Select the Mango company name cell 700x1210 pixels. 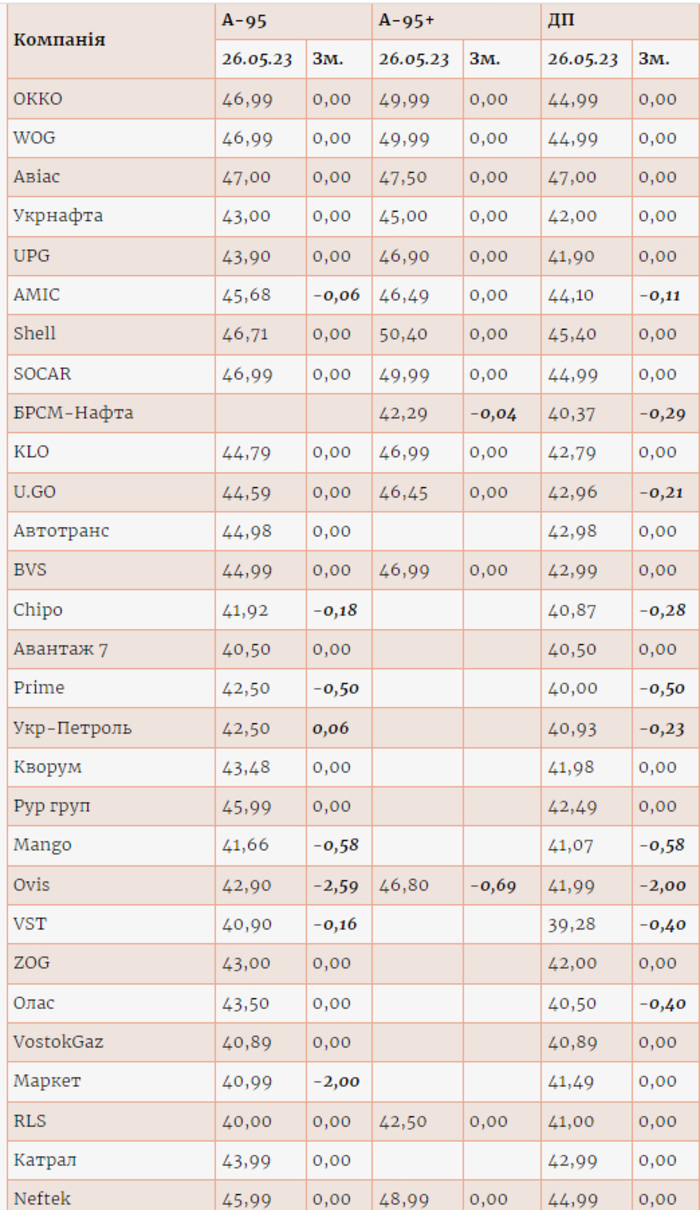coord(43,845)
